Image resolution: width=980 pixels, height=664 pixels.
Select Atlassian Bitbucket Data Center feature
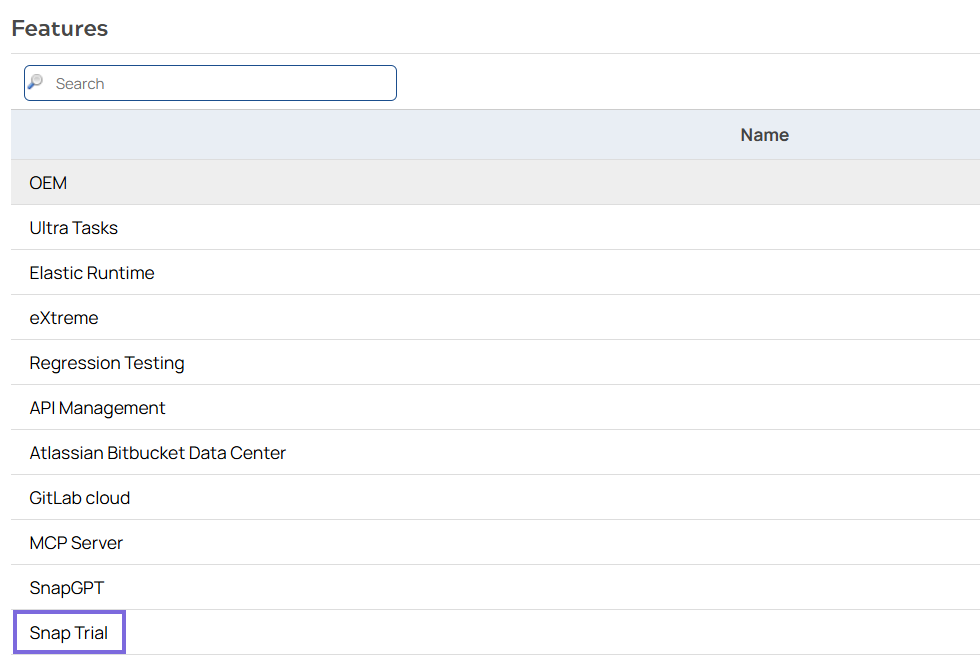[495, 453]
